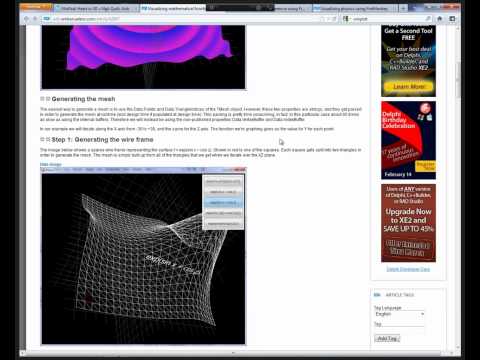This screenshot has height=360, width=480.
Task: Click the vertical page scrollbar thumb
Action: pos(459,80)
